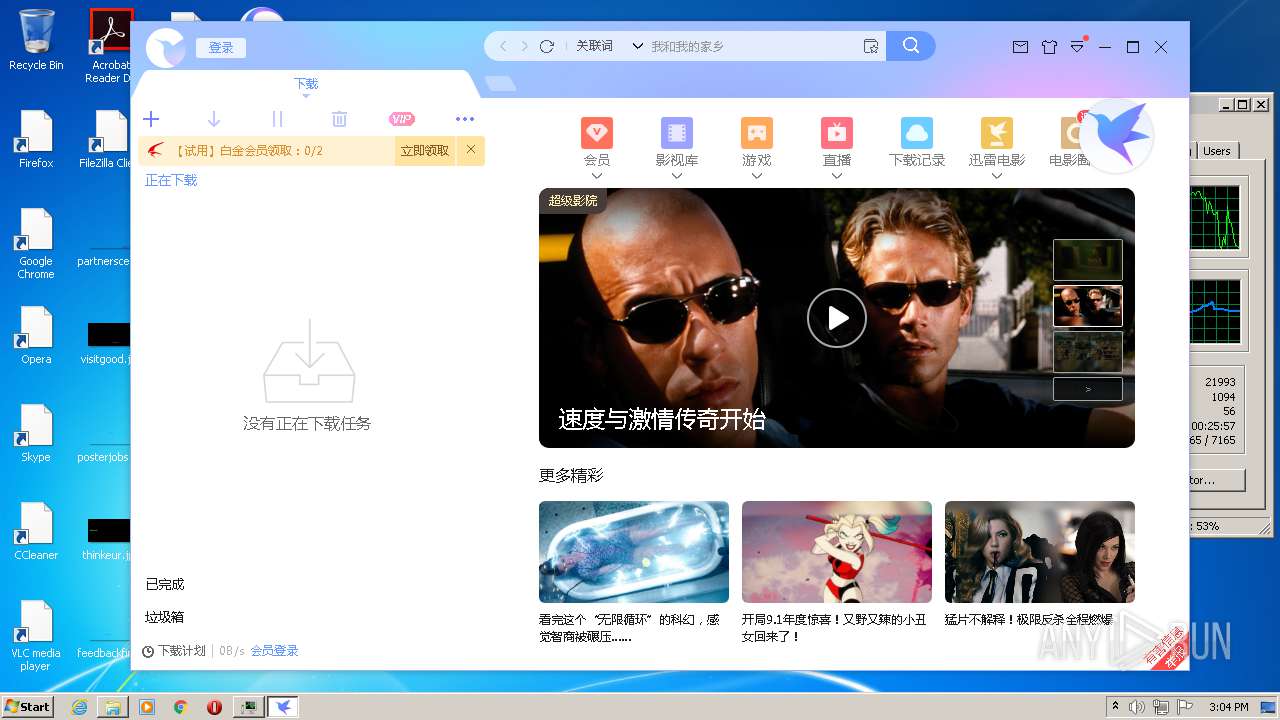Select the second banner thumbnail
This screenshot has height=720, width=1280.
(1088, 306)
